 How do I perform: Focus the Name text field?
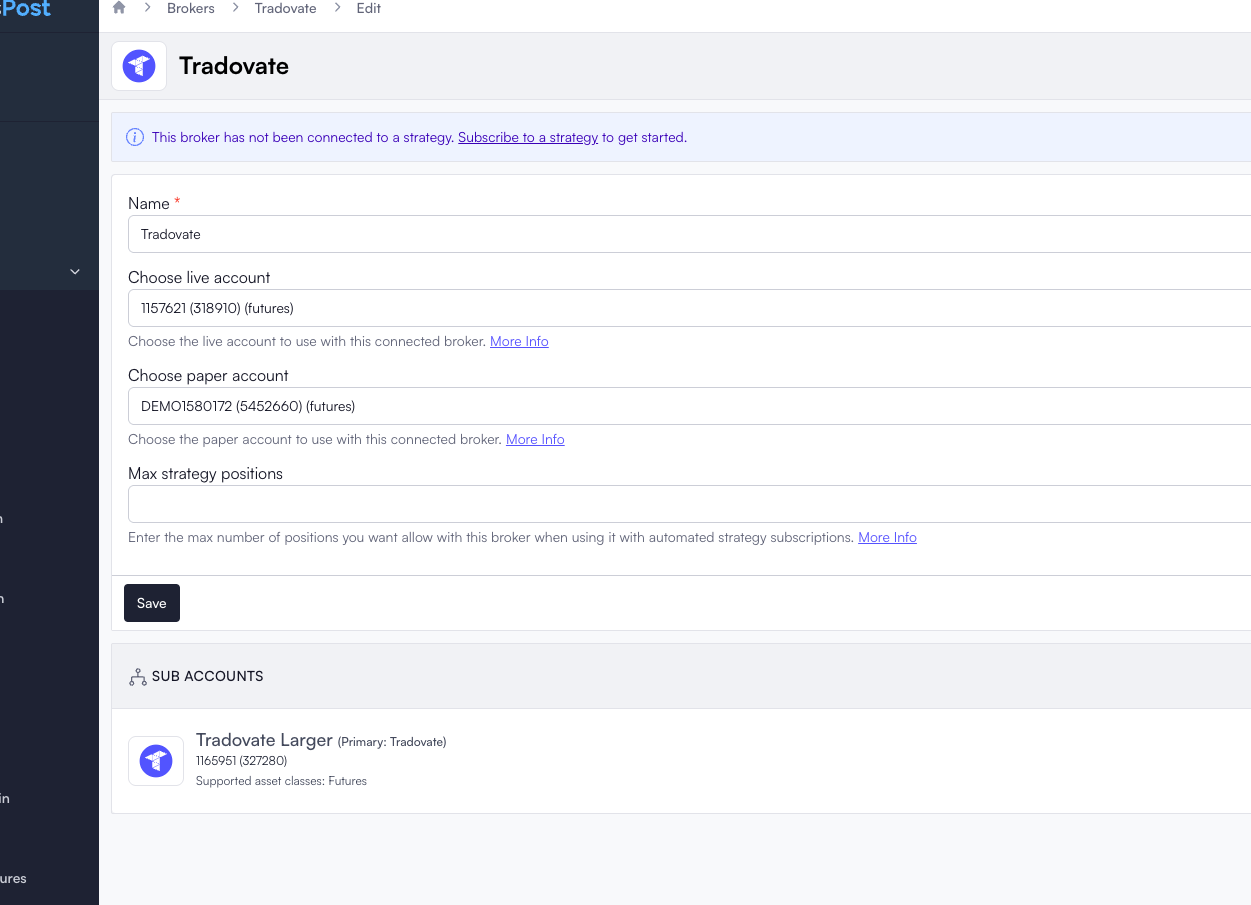coord(688,234)
